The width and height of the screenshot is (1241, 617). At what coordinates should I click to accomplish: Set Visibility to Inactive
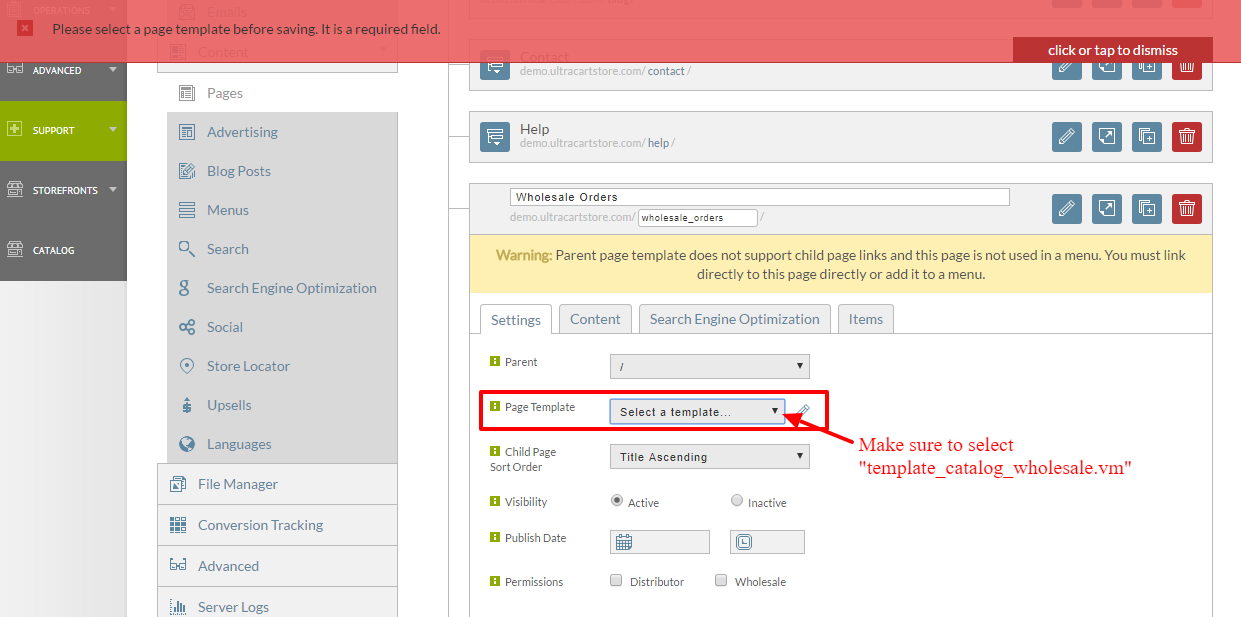(737, 501)
